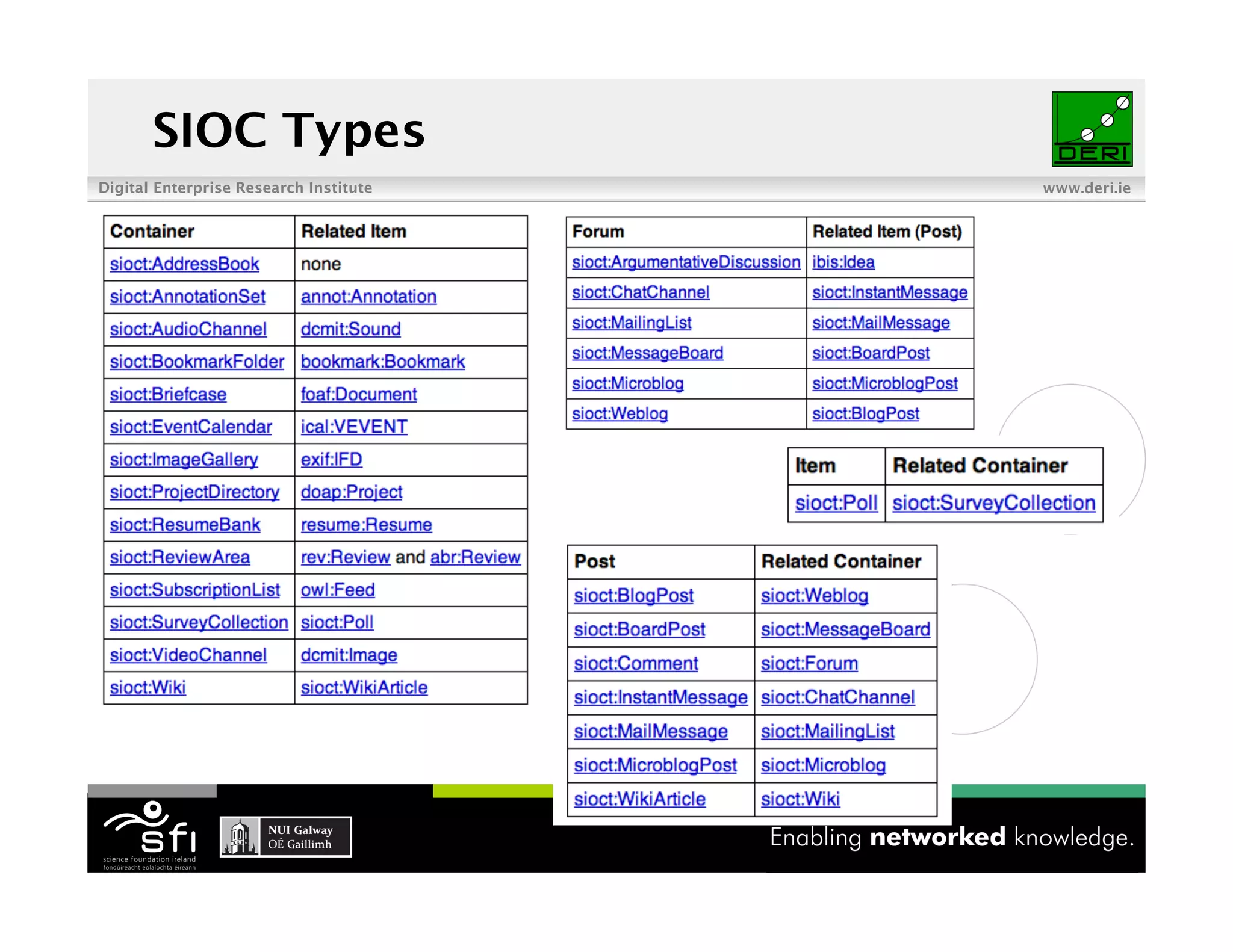The width and height of the screenshot is (1233, 952).
Task: Open sioct:Wiki in the Container table
Action: (148, 687)
